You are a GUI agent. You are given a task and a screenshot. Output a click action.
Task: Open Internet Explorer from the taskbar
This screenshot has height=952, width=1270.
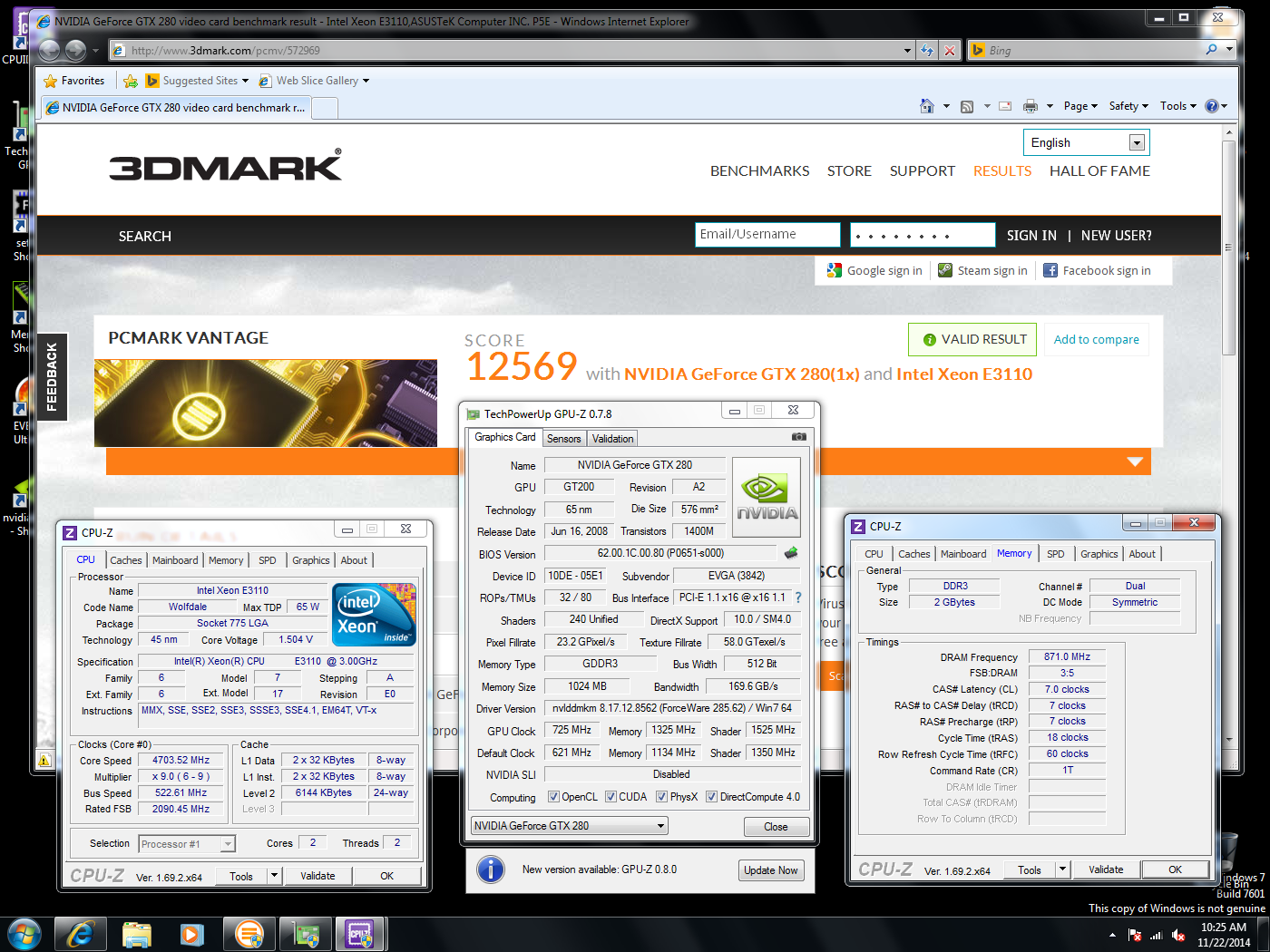81,934
